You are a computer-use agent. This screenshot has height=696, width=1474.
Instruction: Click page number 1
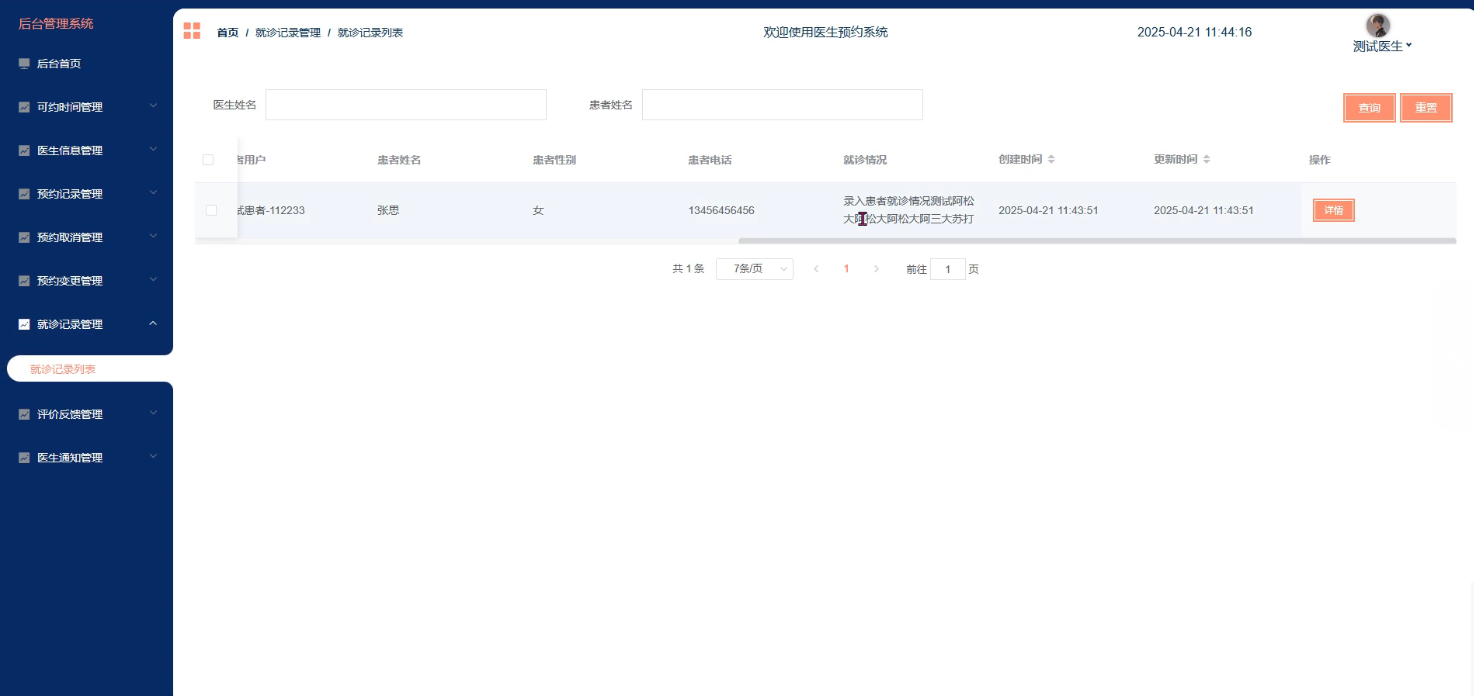click(x=846, y=269)
